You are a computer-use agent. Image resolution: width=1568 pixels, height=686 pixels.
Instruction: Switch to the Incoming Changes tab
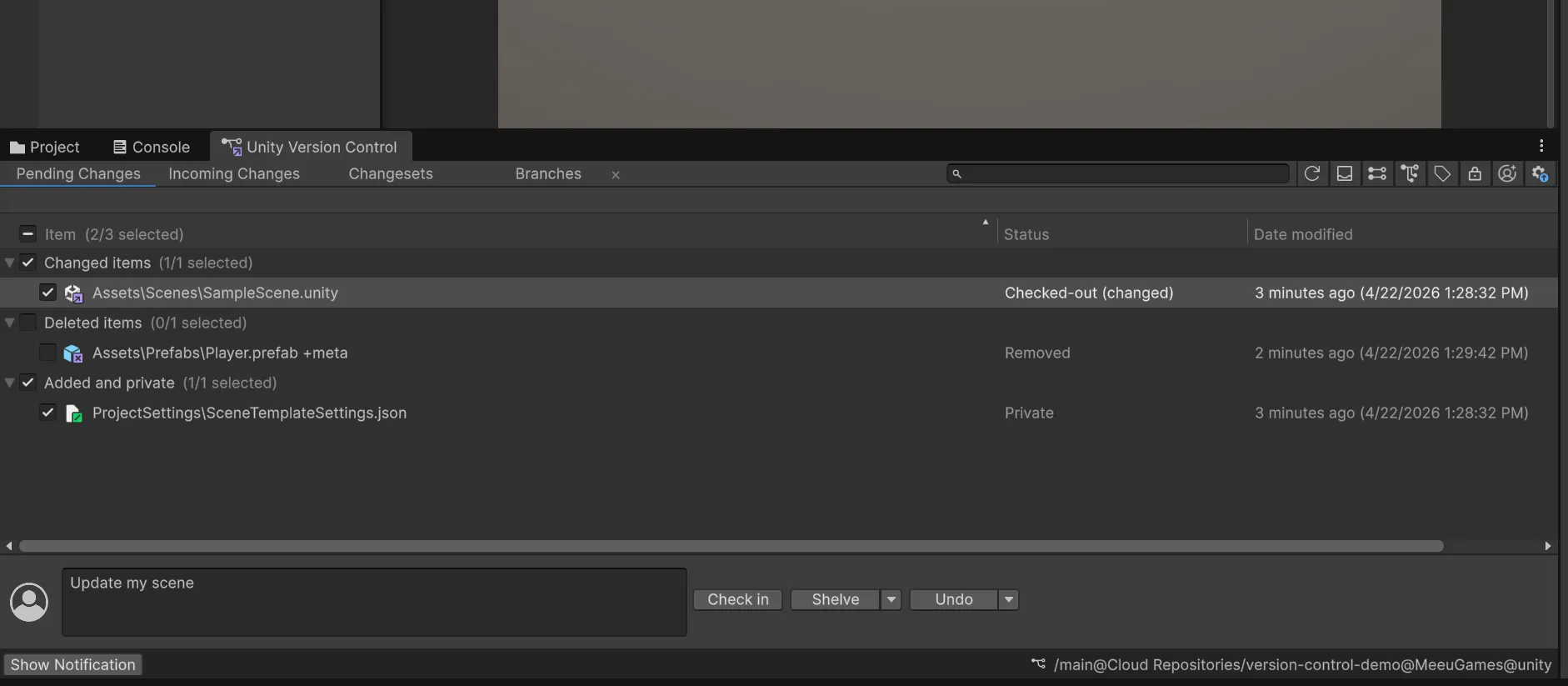(234, 173)
